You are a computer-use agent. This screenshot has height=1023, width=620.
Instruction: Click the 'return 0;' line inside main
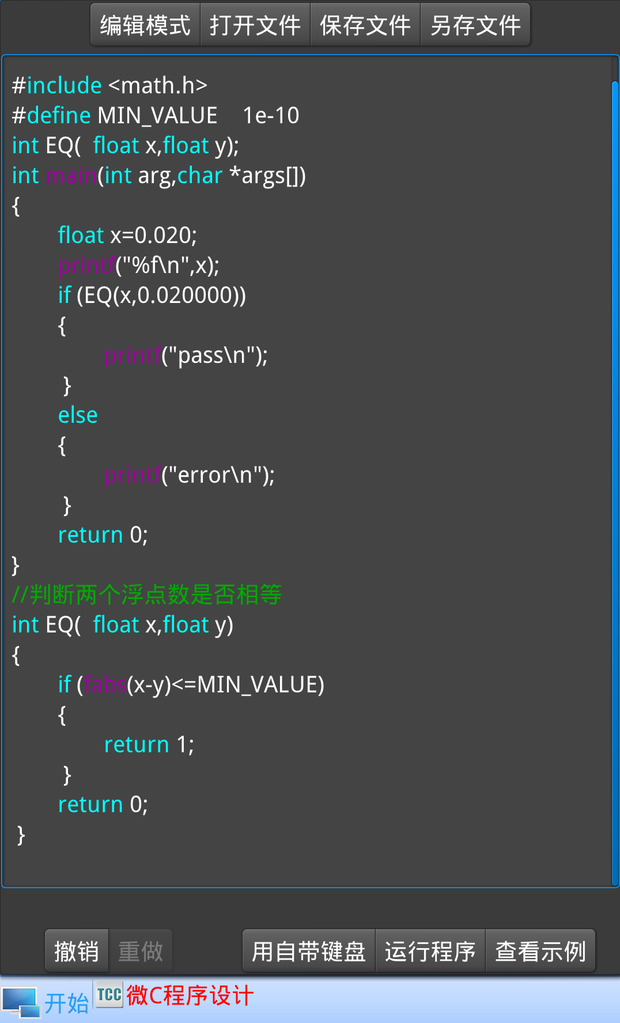(x=103, y=535)
